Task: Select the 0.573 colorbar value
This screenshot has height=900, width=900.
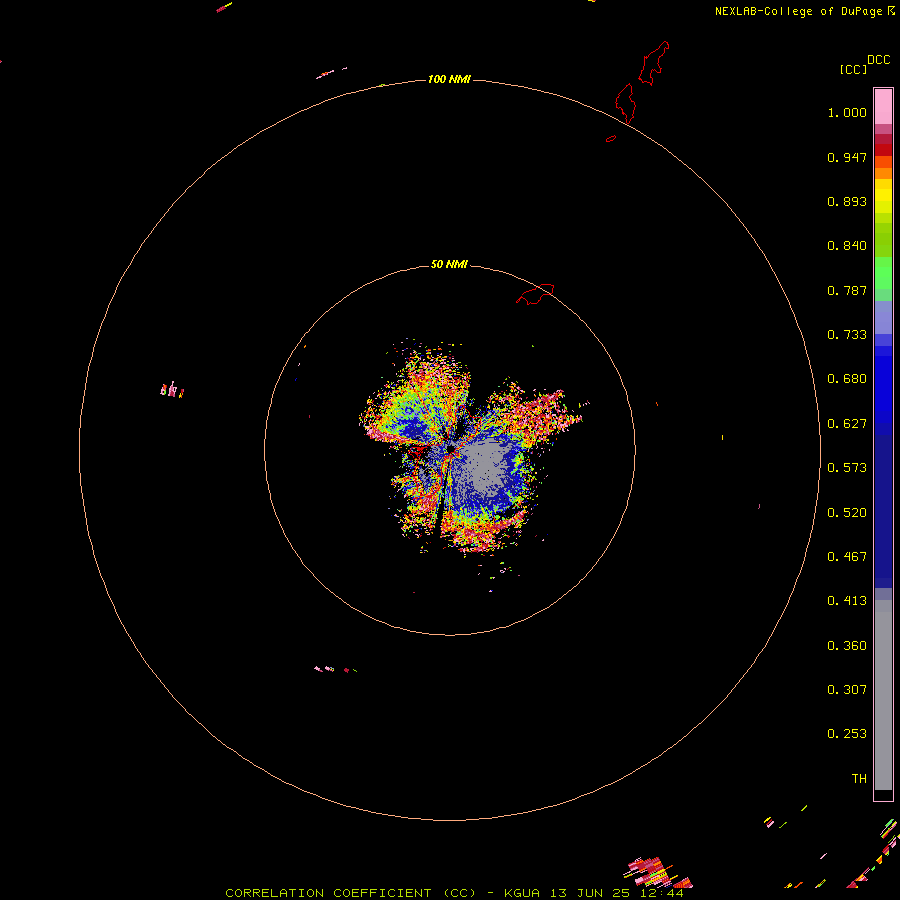Action: point(847,468)
